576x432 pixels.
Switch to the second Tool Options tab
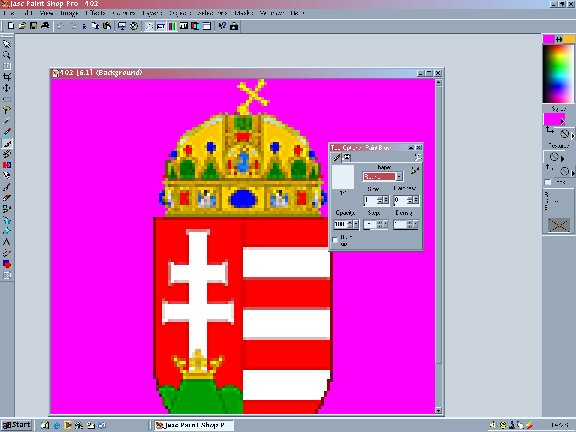[347, 158]
